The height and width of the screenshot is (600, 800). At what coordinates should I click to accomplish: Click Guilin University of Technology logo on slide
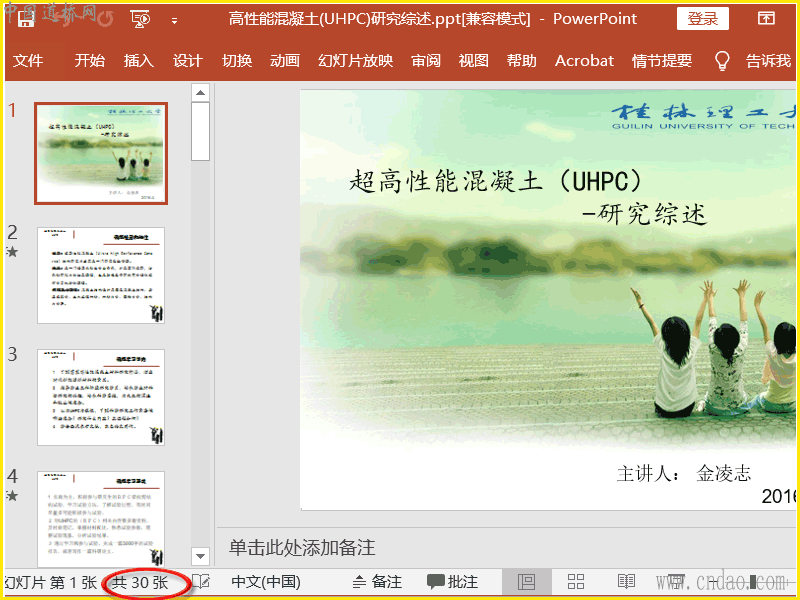click(x=704, y=117)
